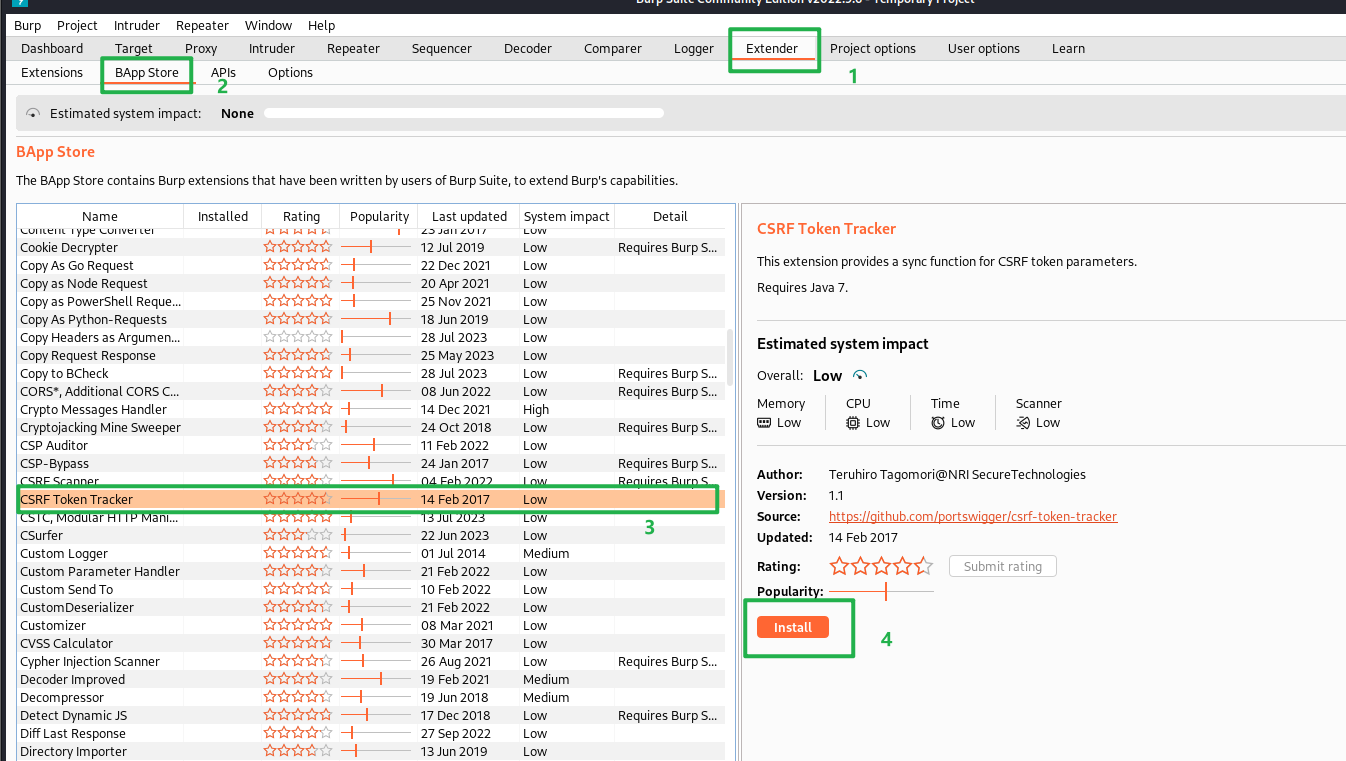The height and width of the screenshot is (761, 1346).
Task: Switch to the Dashboard tab
Action: 52,48
